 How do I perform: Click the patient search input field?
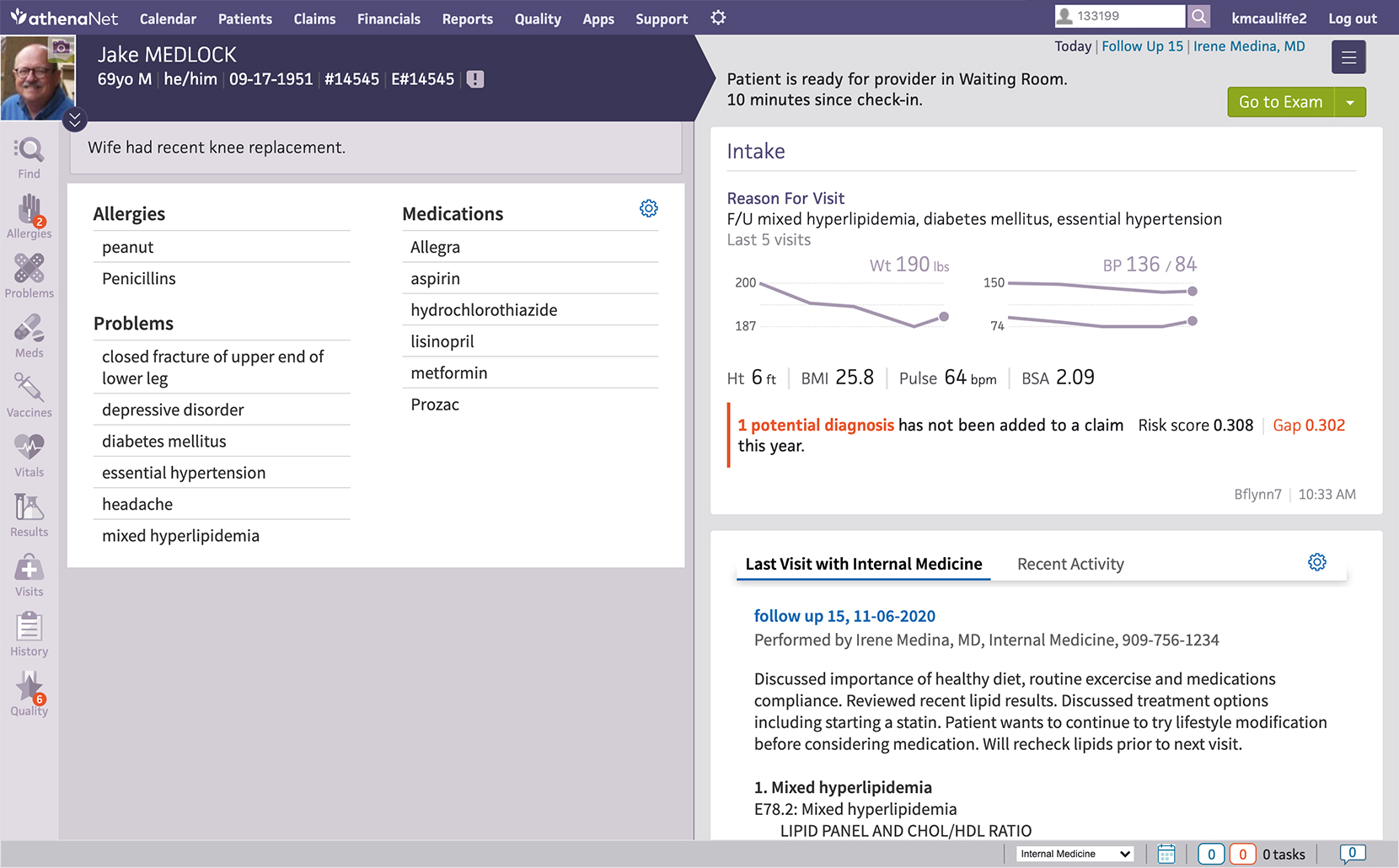1120,16
